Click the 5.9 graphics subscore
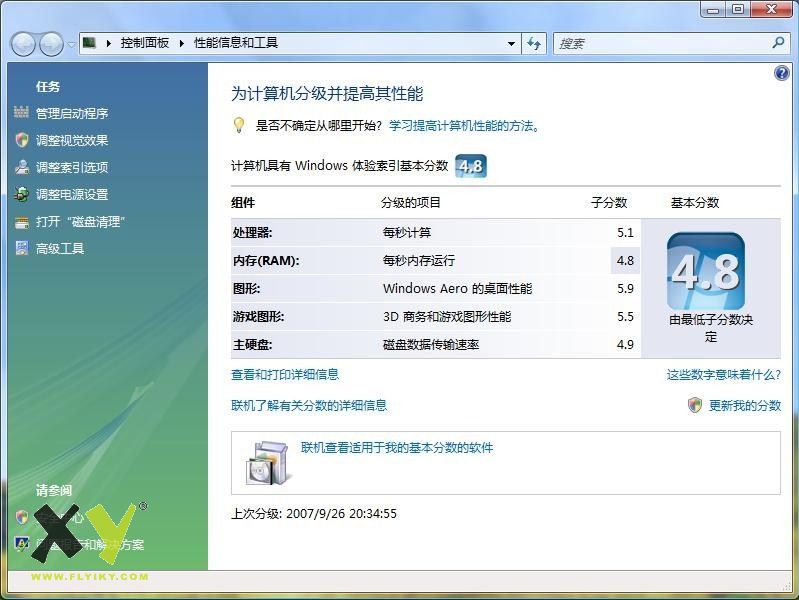 pos(625,289)
